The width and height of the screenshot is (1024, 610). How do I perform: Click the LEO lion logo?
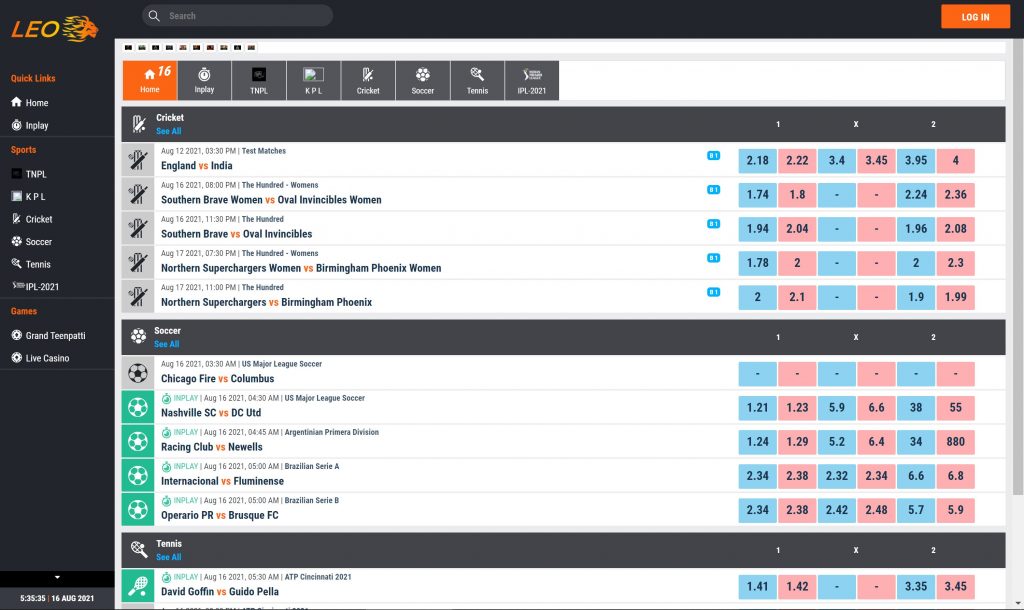[x=55, y=28]
